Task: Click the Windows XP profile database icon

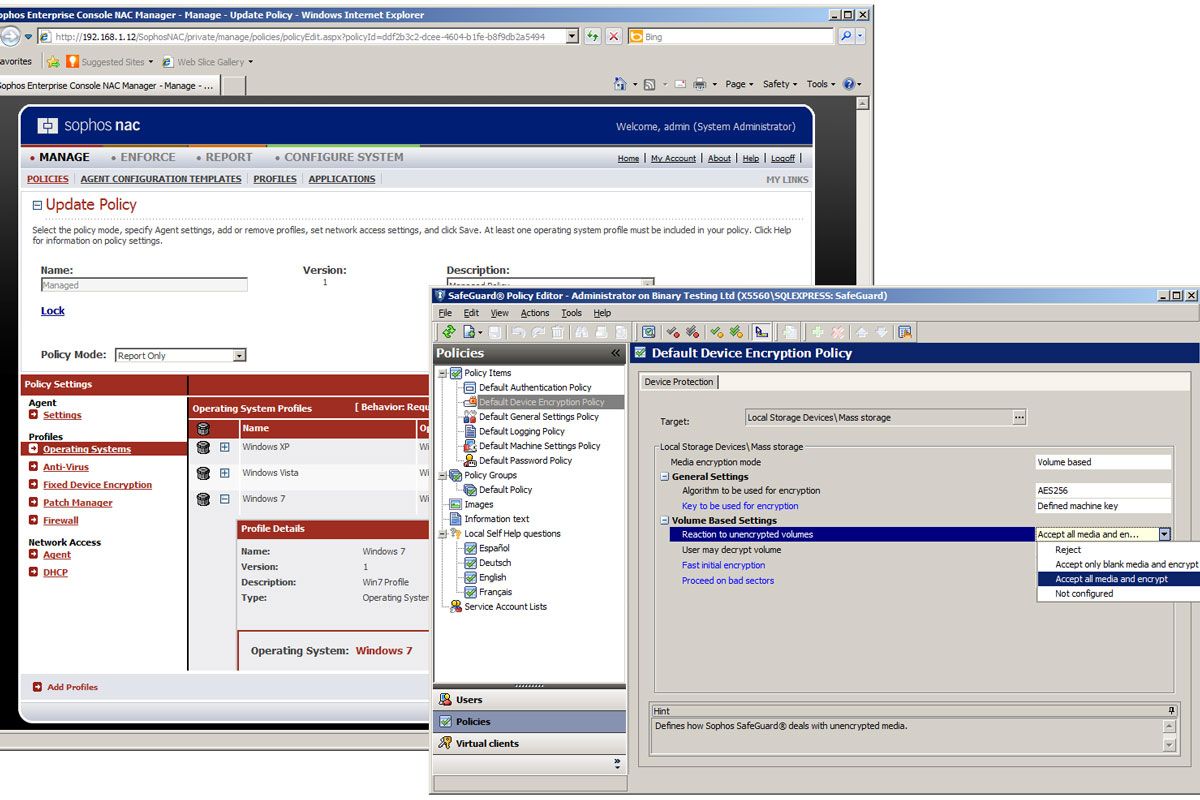Action: pyautogui.click(x=203, y=447)
